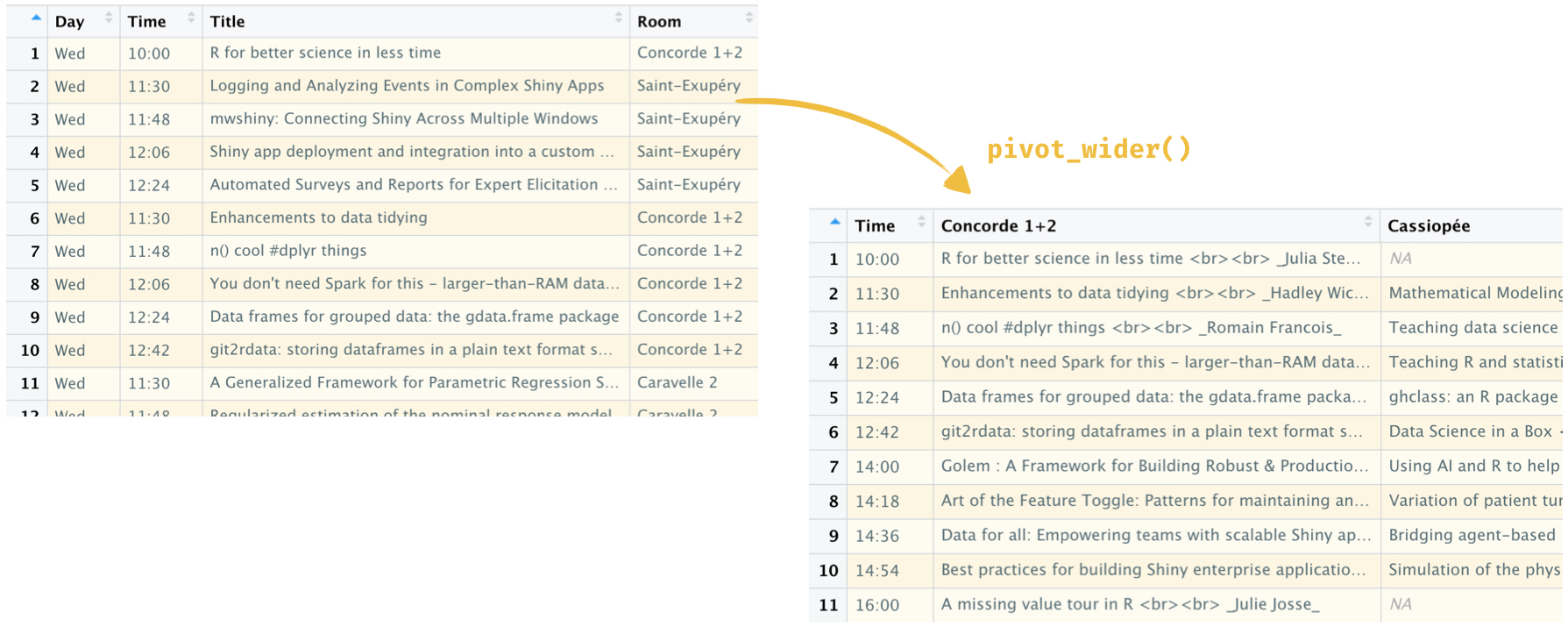This screenshot has width=1568, height=634.
Task: Select the 'n() cool #dplyr things' cell in left table
Action: 287,251
